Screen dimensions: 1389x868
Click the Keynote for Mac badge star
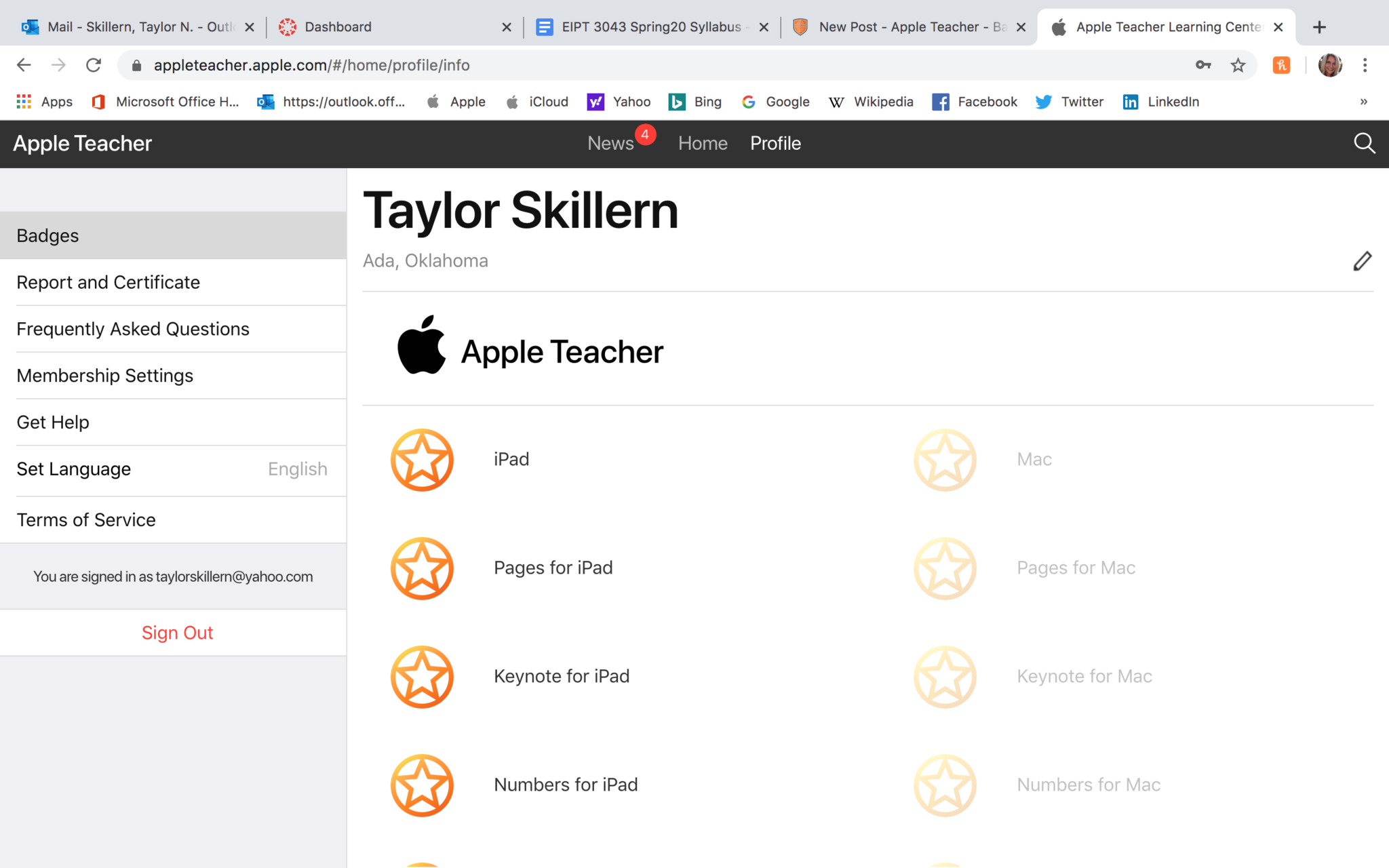pos(945,677)
